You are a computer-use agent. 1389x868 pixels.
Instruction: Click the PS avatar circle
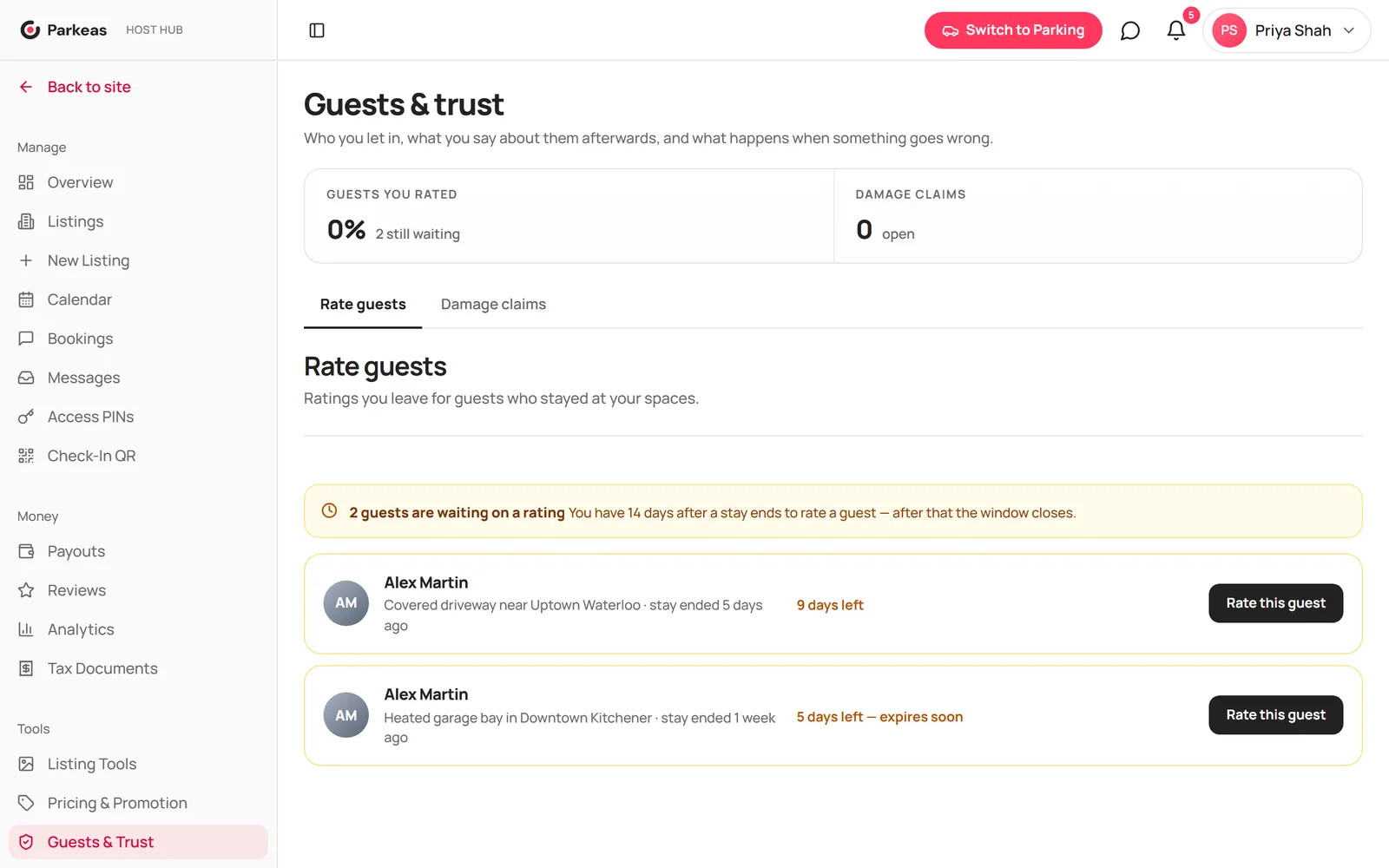click(x=1229, y=30)
